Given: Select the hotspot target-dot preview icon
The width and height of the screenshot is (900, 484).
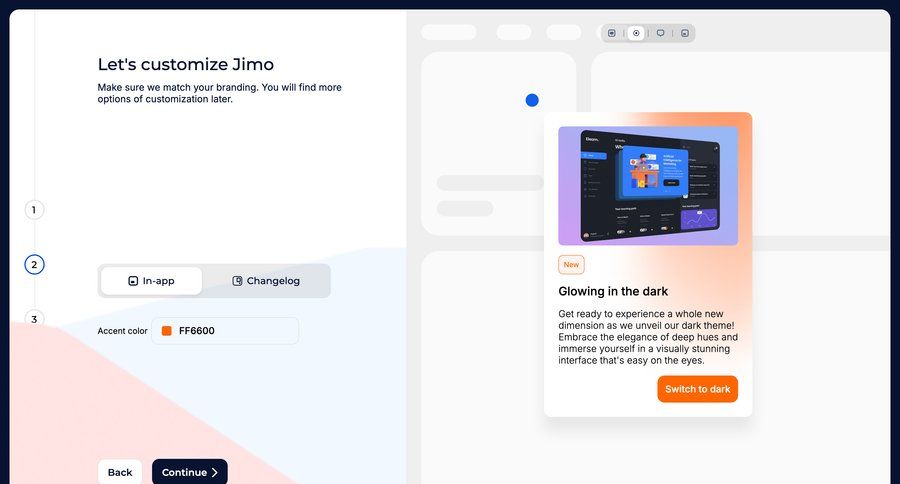Looking at the screenshot, I should tap(636, 33).
